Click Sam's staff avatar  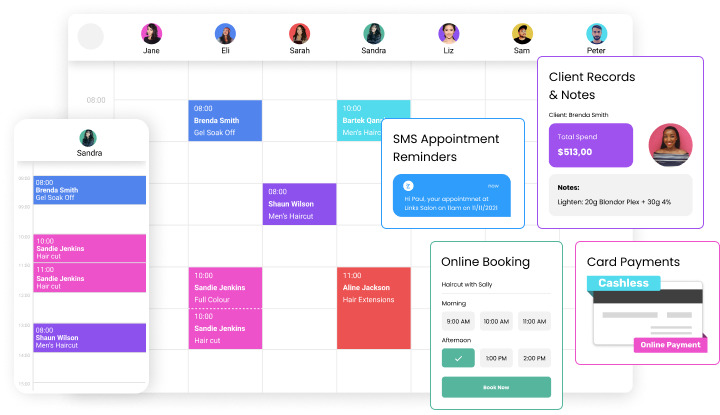point(522,33)
